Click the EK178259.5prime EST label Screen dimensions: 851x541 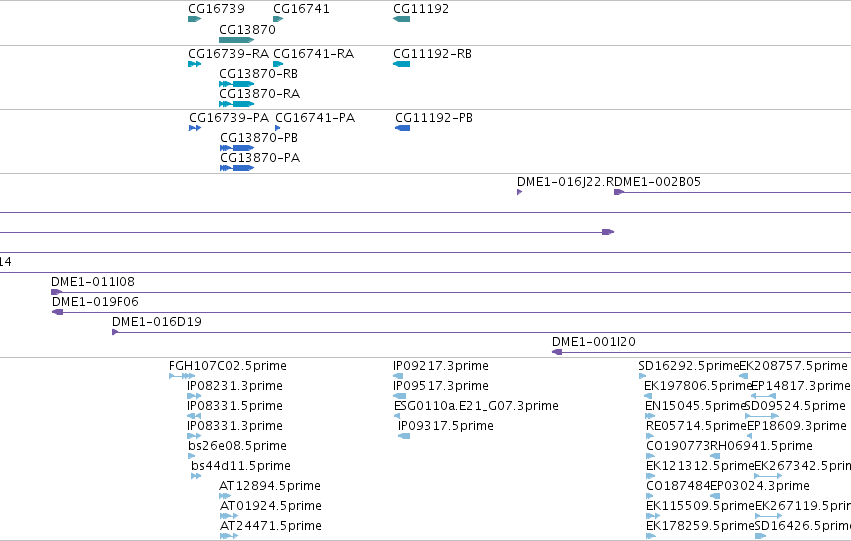[x=700, y=526]
